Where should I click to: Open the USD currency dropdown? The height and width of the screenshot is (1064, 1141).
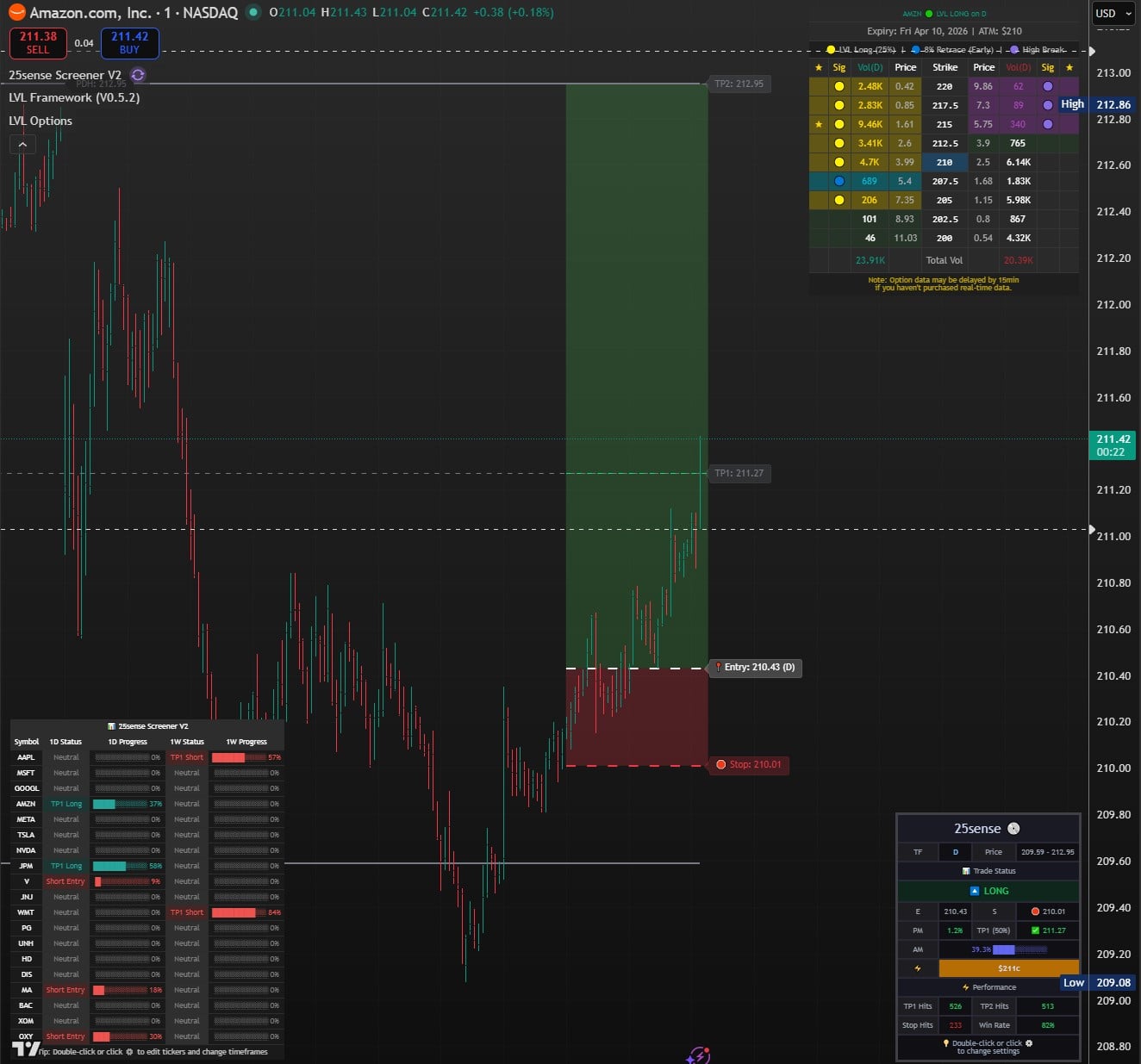coord(1113,13)
